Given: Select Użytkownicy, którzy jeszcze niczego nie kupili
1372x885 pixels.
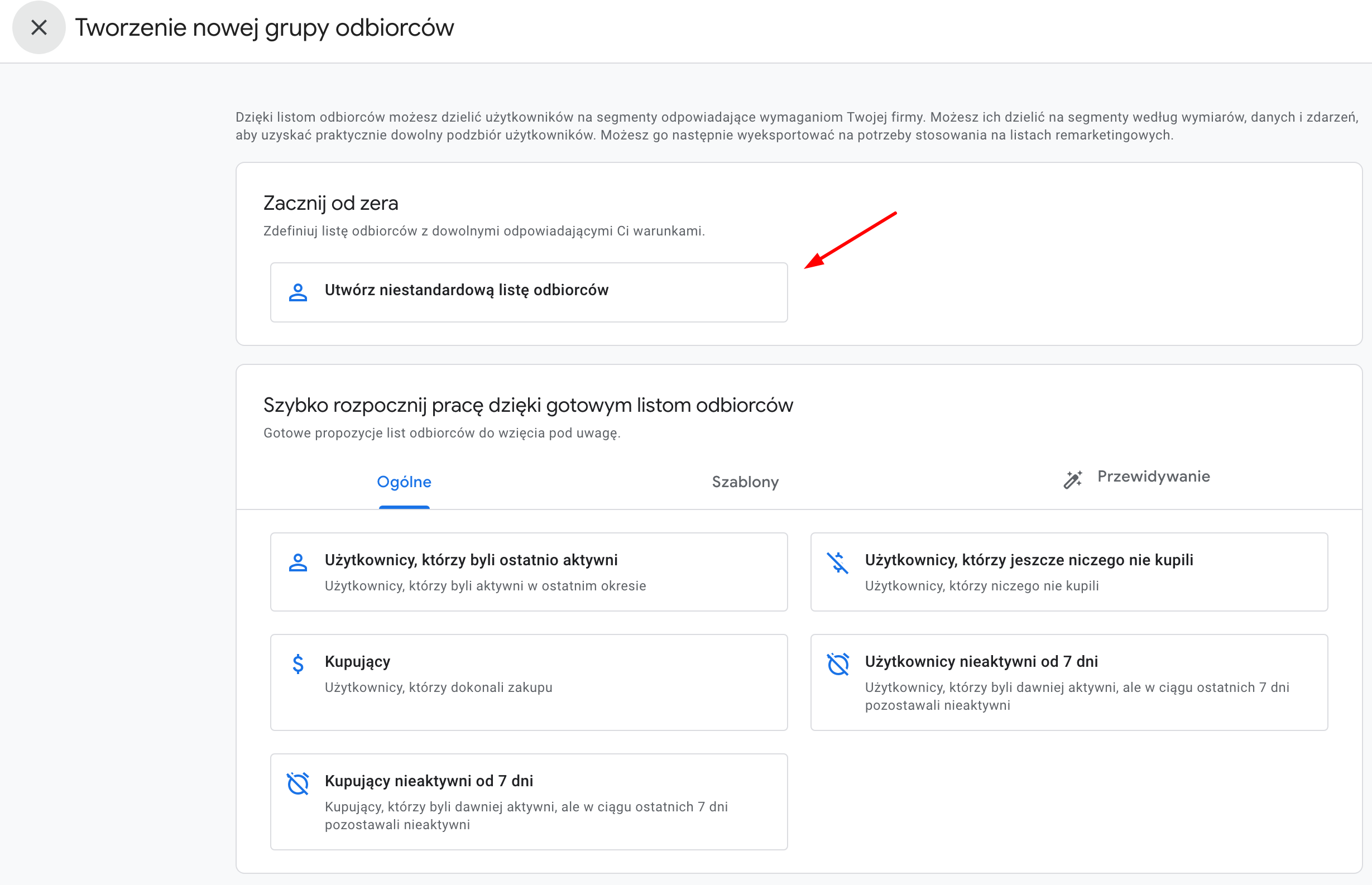Looking at the screenshot, I should tap(1068, 571).
